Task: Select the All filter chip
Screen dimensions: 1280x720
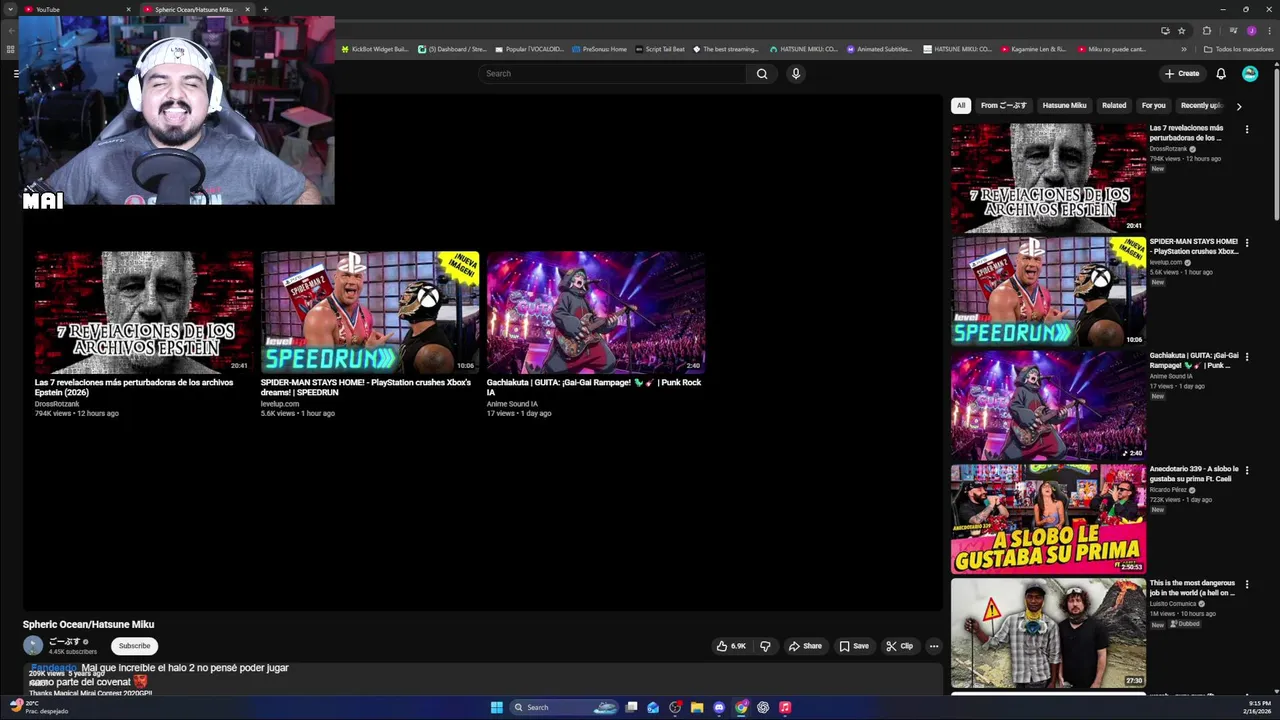Action: pos(961,105)
